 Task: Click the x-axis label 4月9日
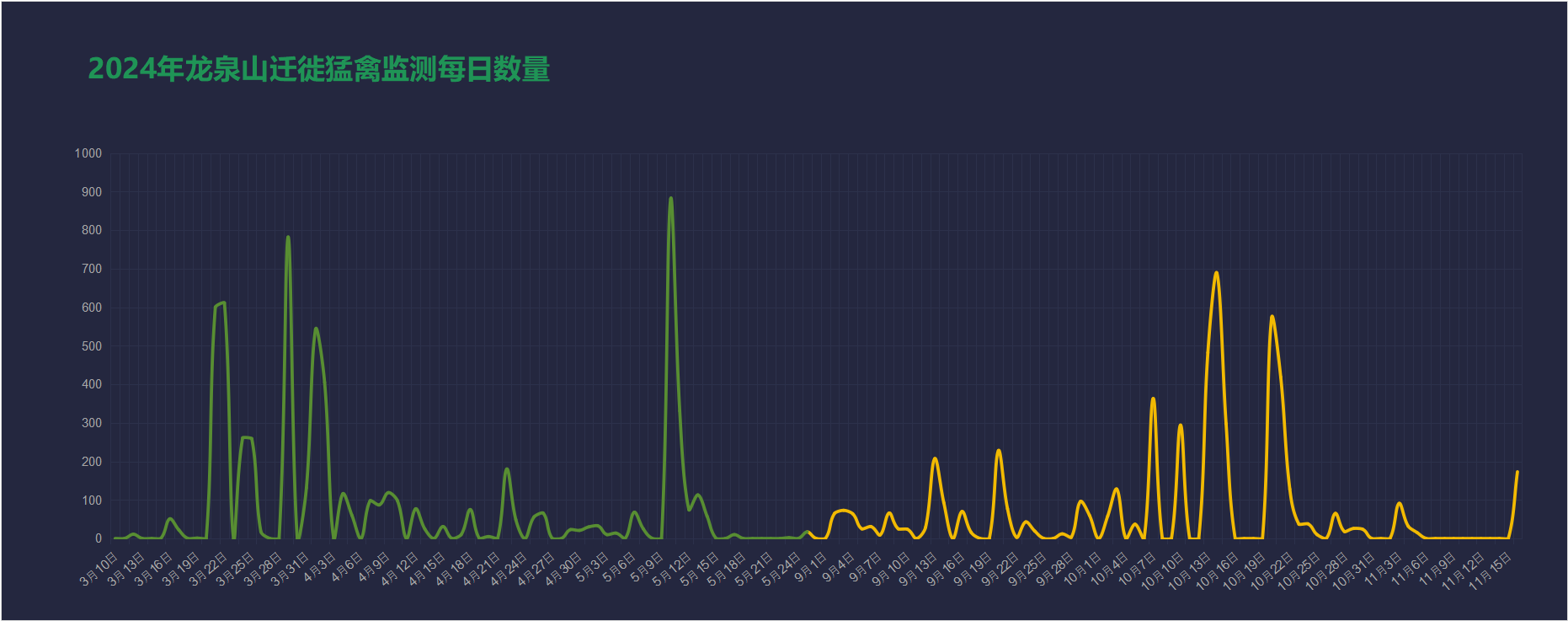tap(375, 567)
